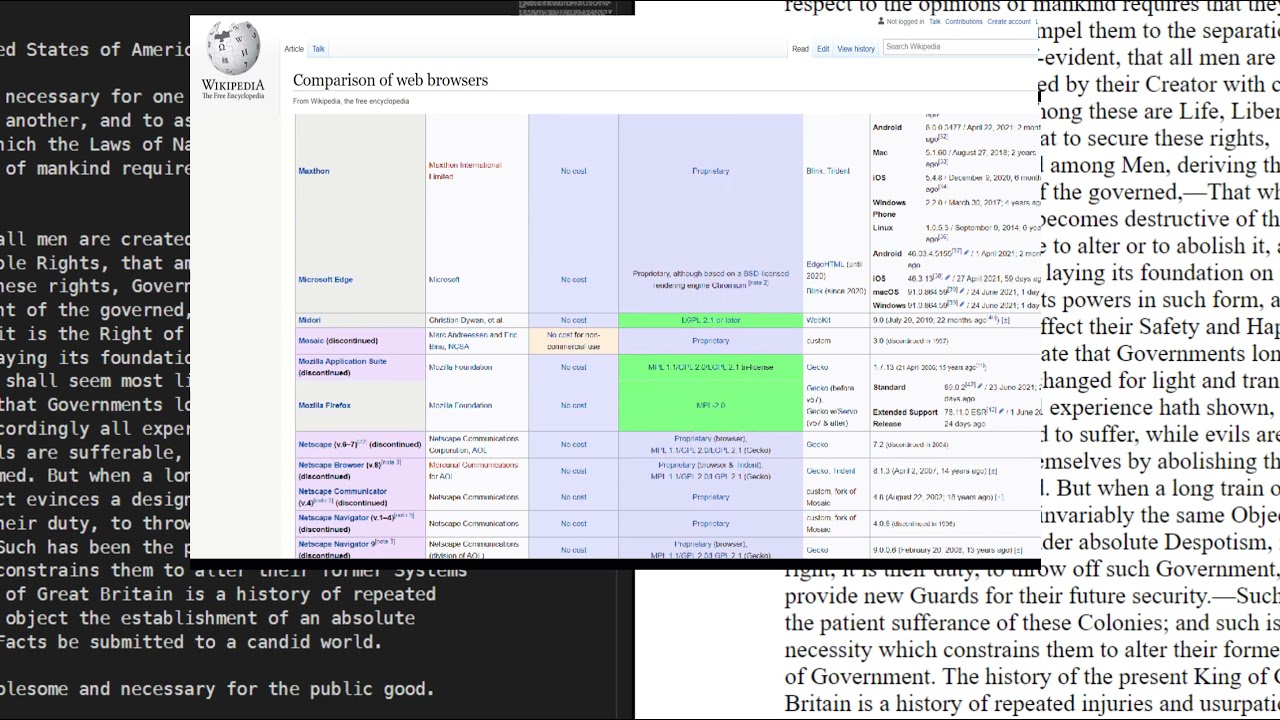Open the View history tab
Screen dimensions: 1280x720
(x=856, y=49)
